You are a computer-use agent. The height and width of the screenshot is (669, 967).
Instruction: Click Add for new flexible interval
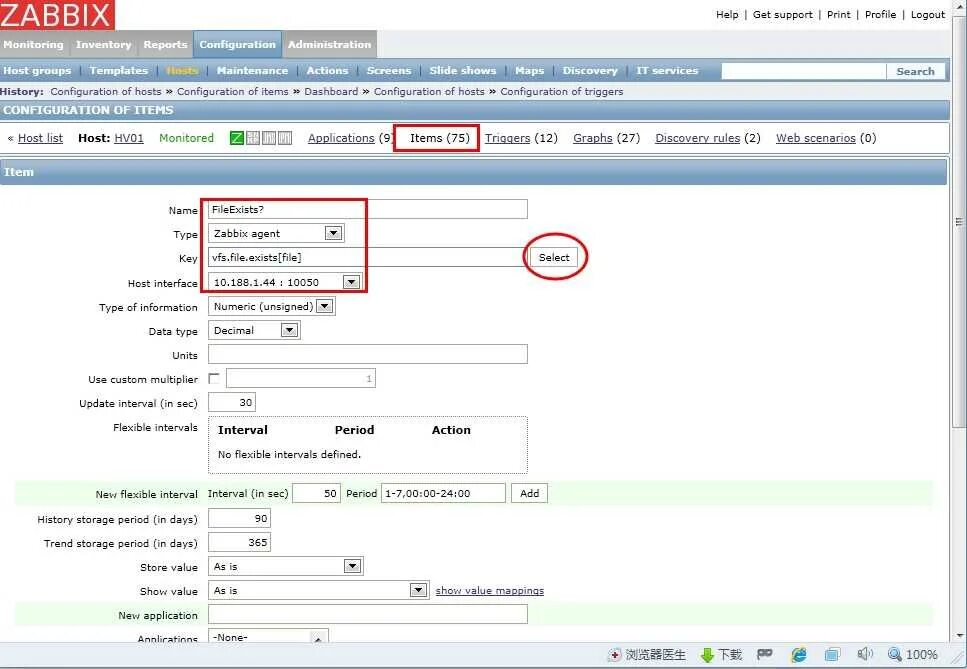(529, 493)
